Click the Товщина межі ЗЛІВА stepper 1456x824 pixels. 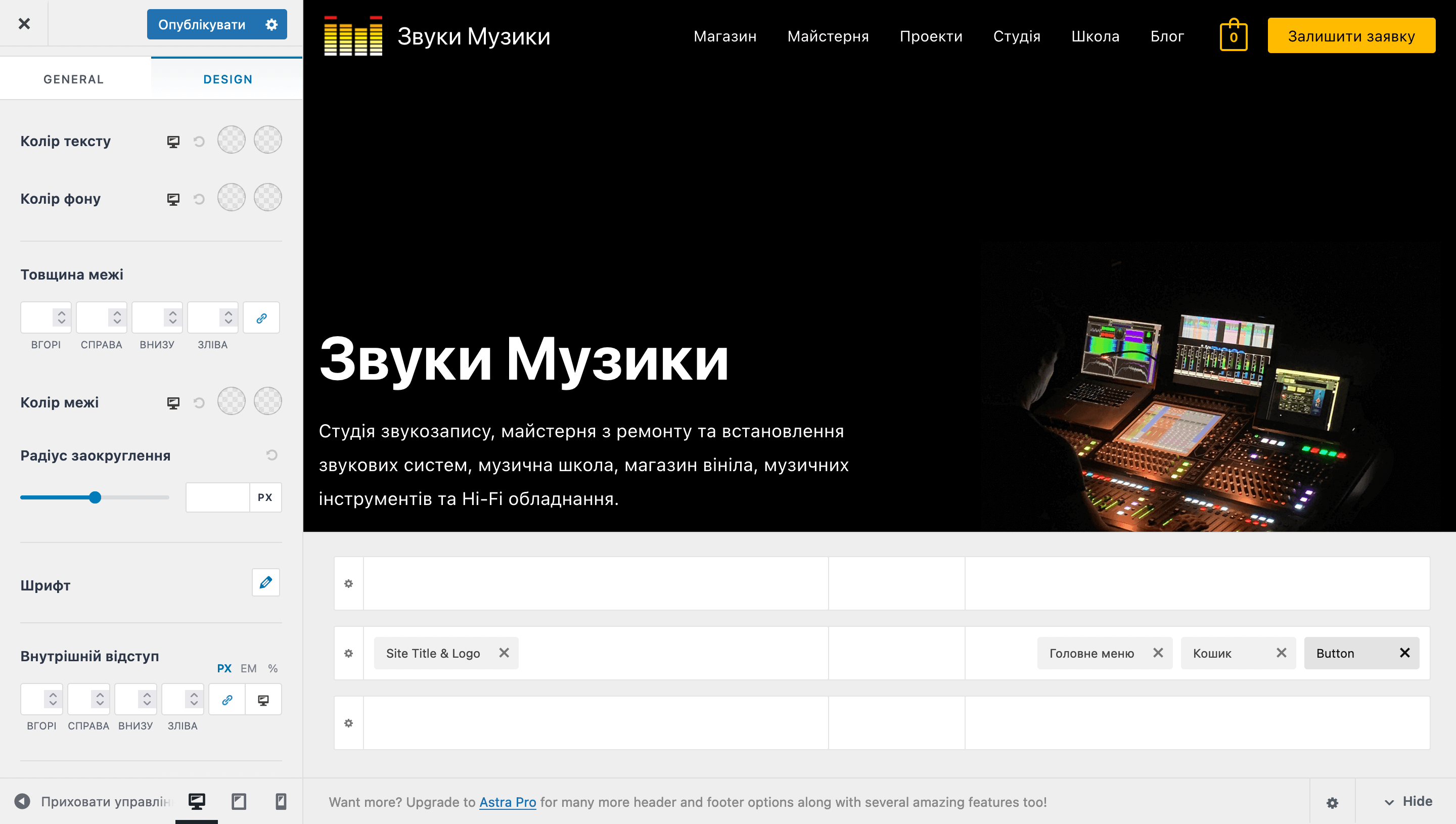228,317
